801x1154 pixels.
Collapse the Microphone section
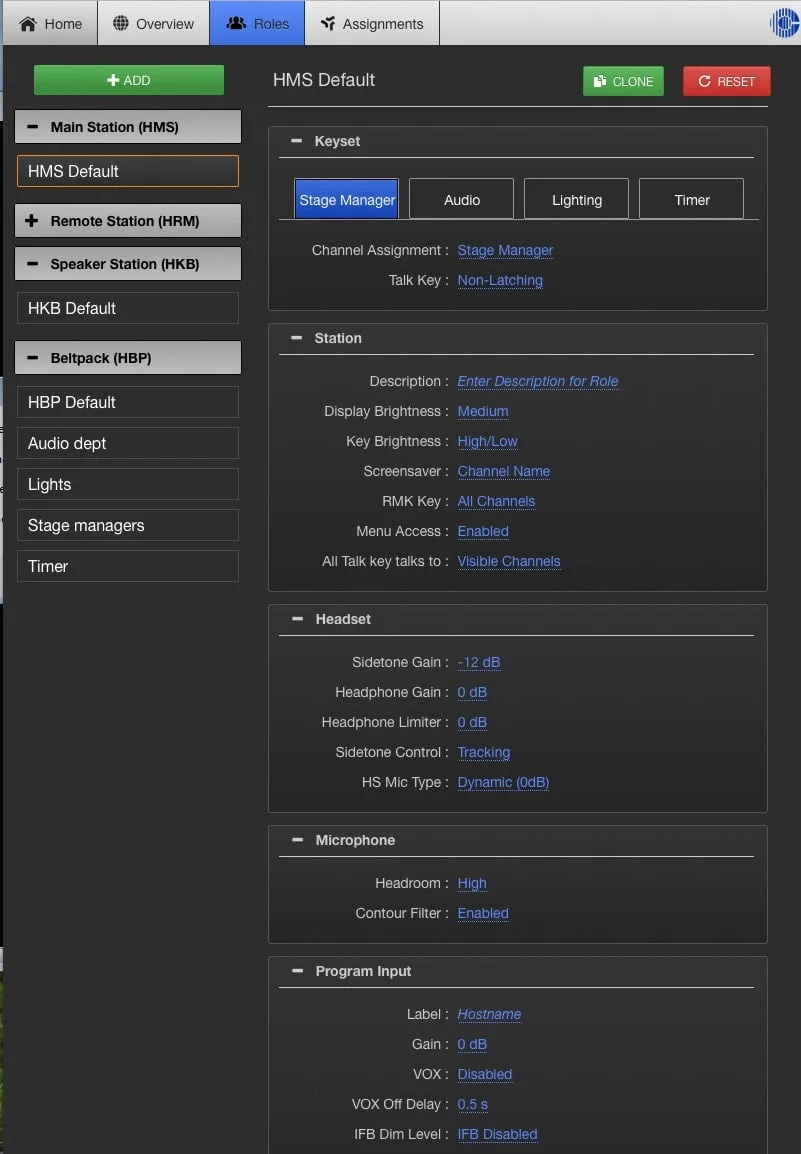(x=297, y=840)
